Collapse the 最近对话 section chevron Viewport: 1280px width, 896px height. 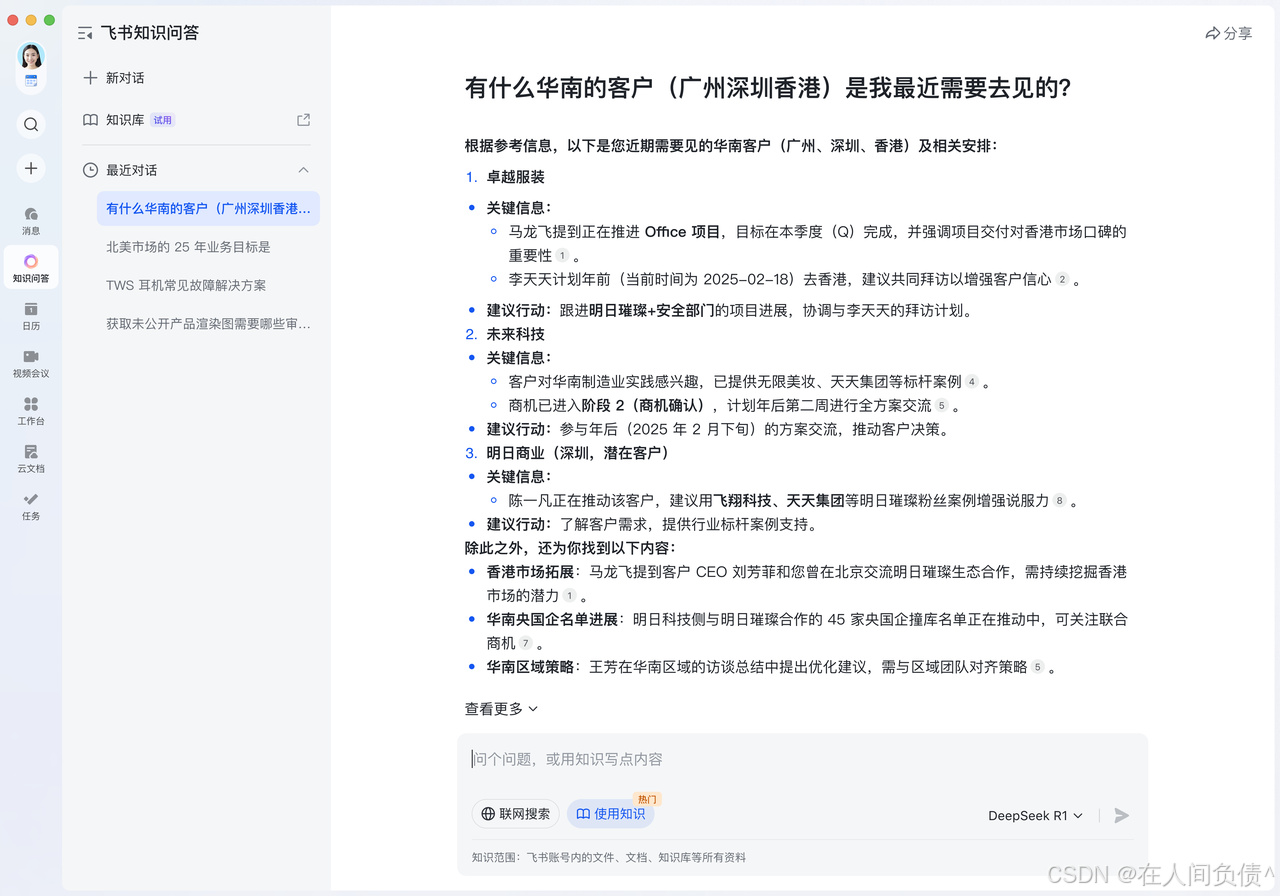tap(304, 170)
